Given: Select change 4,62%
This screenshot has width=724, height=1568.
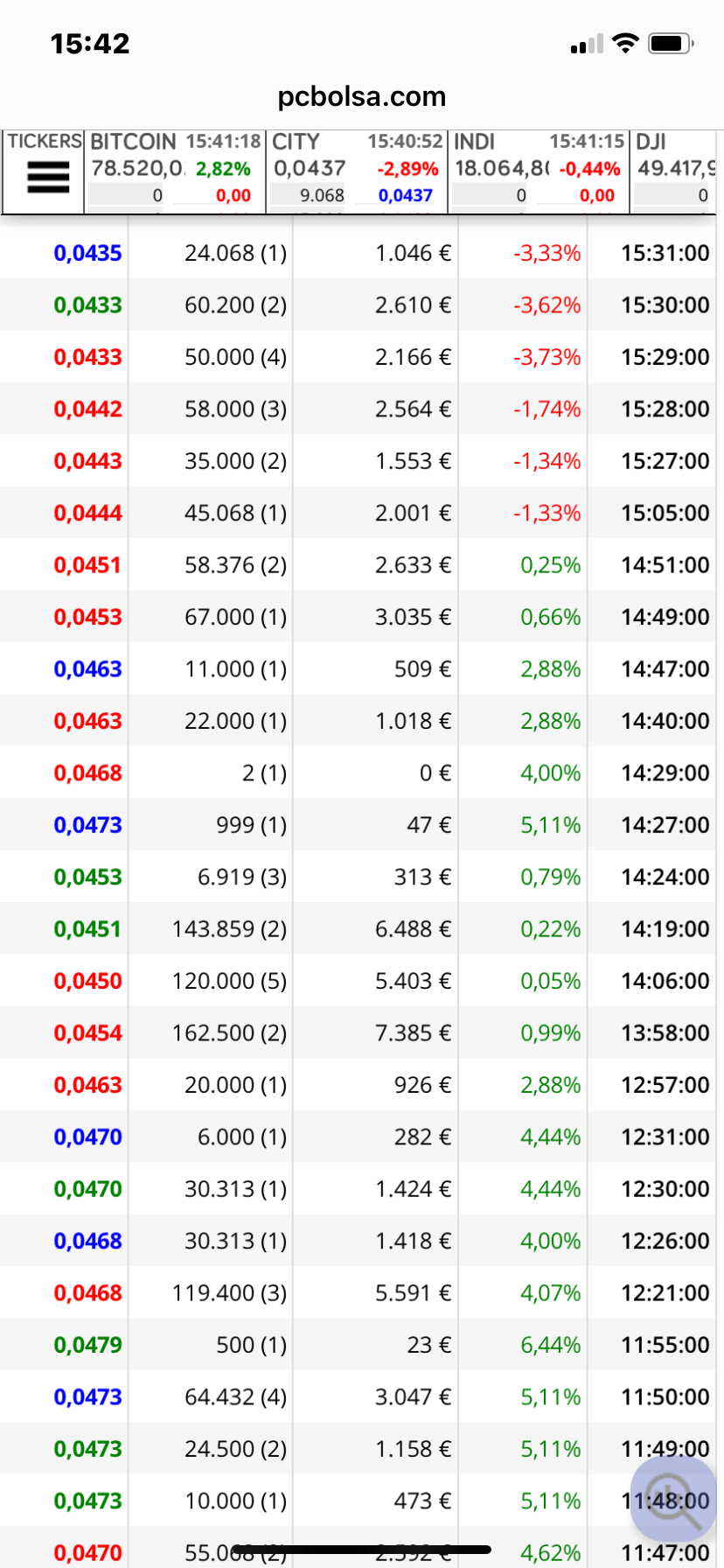Looking at the screenshot, I should [550, 1553].
